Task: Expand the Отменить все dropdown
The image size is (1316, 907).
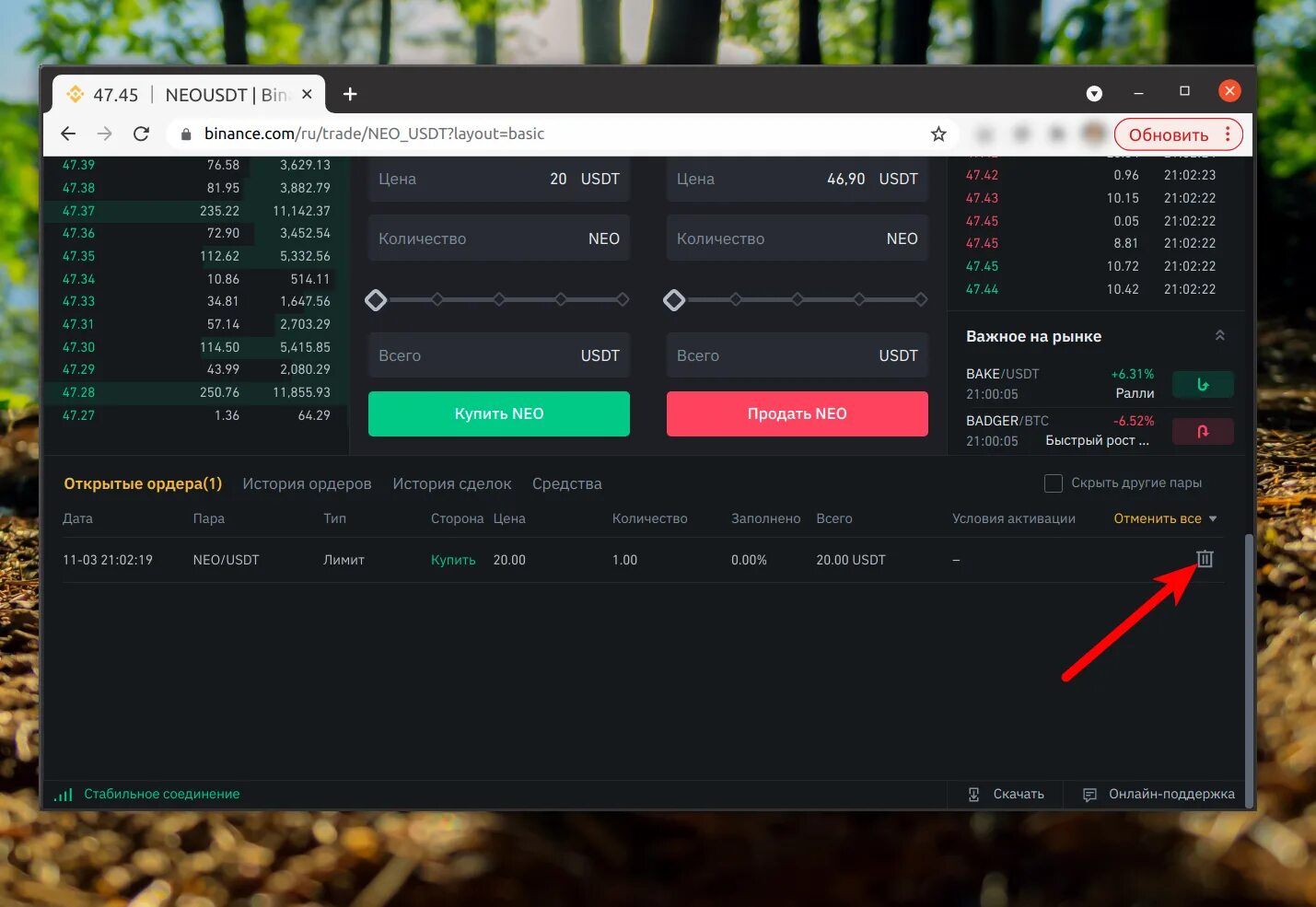Action: [1213, 519]
